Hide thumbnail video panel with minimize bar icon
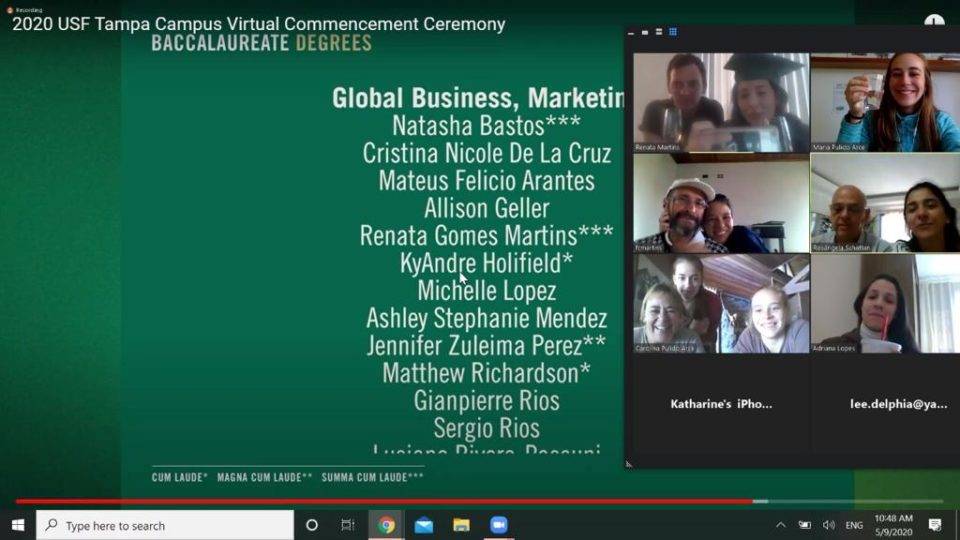This screenshot has height=540, width=960. (631, 32)
